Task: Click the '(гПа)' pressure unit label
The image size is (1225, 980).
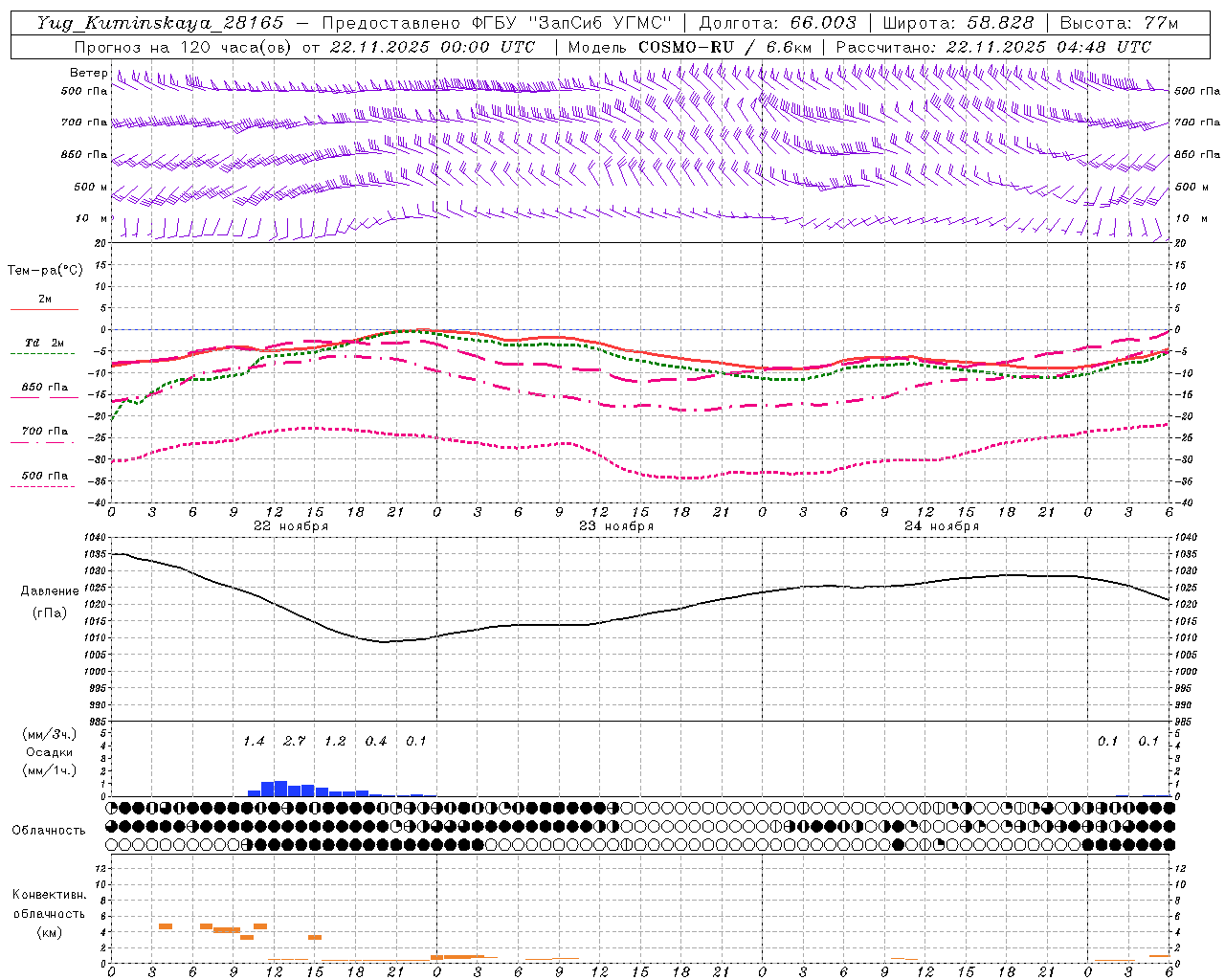Action: pyautogui.click(x=50, y=612)
